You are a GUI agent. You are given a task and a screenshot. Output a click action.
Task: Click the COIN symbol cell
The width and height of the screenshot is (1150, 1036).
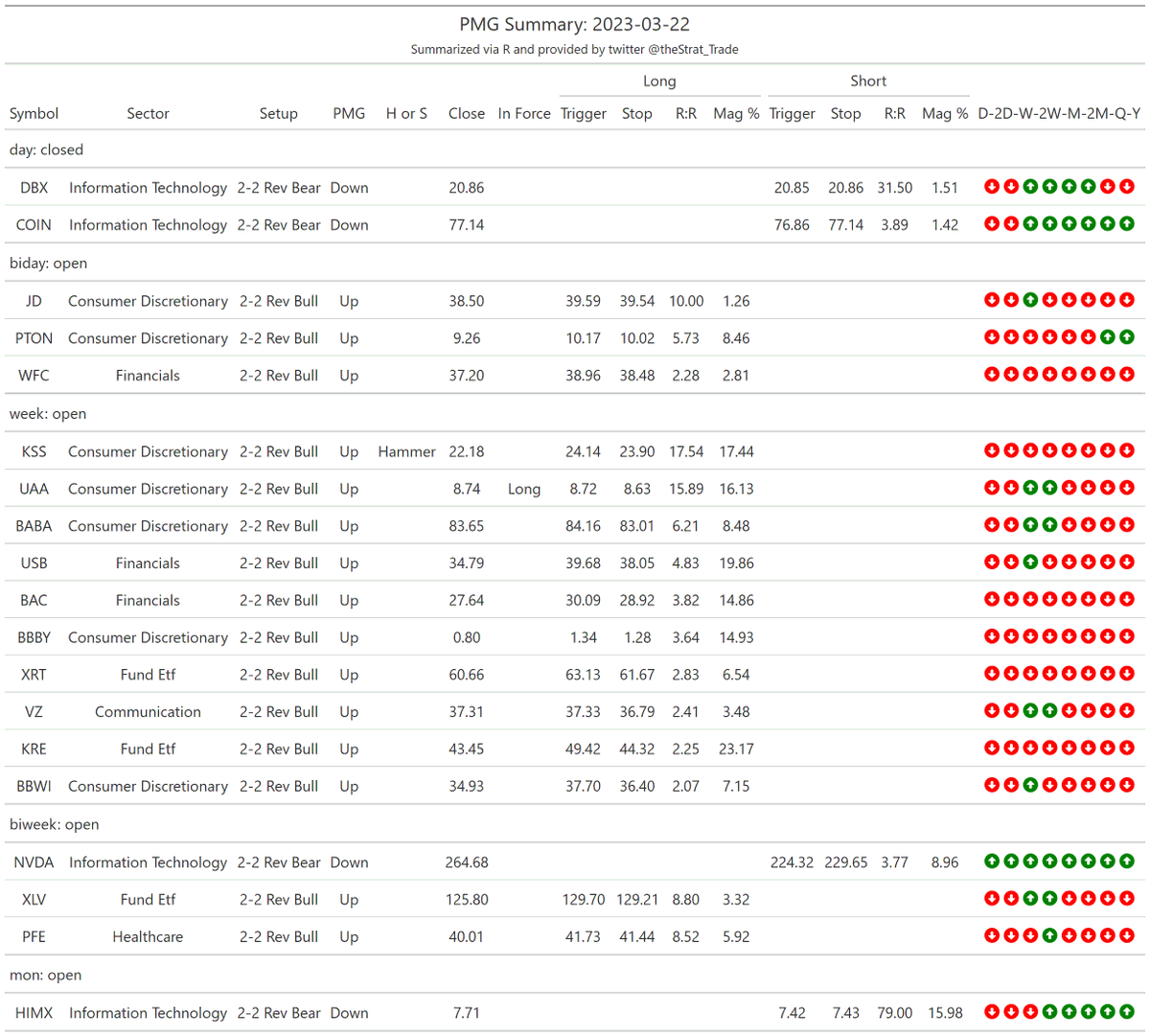click(34, 224)
